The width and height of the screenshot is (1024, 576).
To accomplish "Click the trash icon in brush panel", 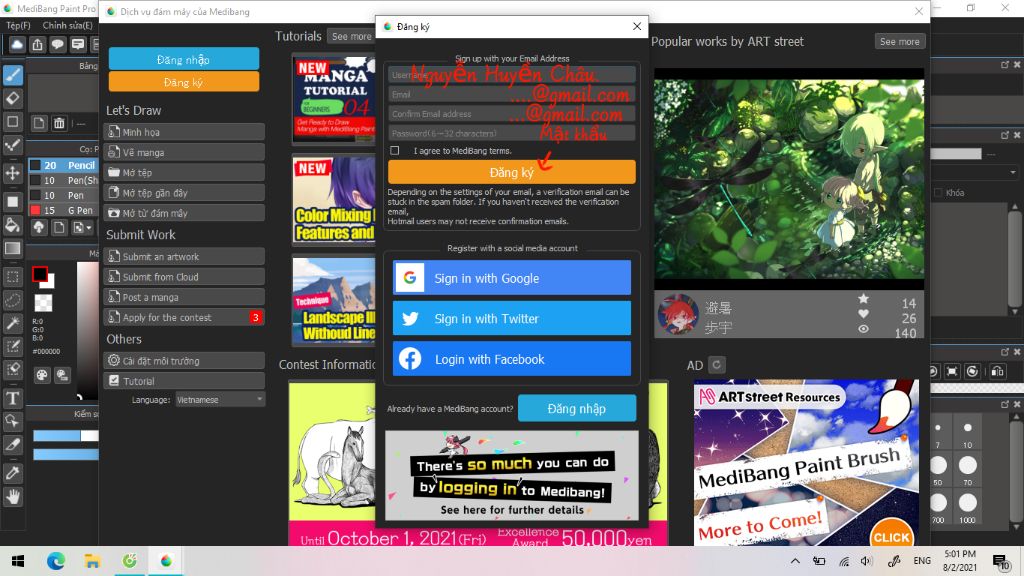I will (59, 123).
